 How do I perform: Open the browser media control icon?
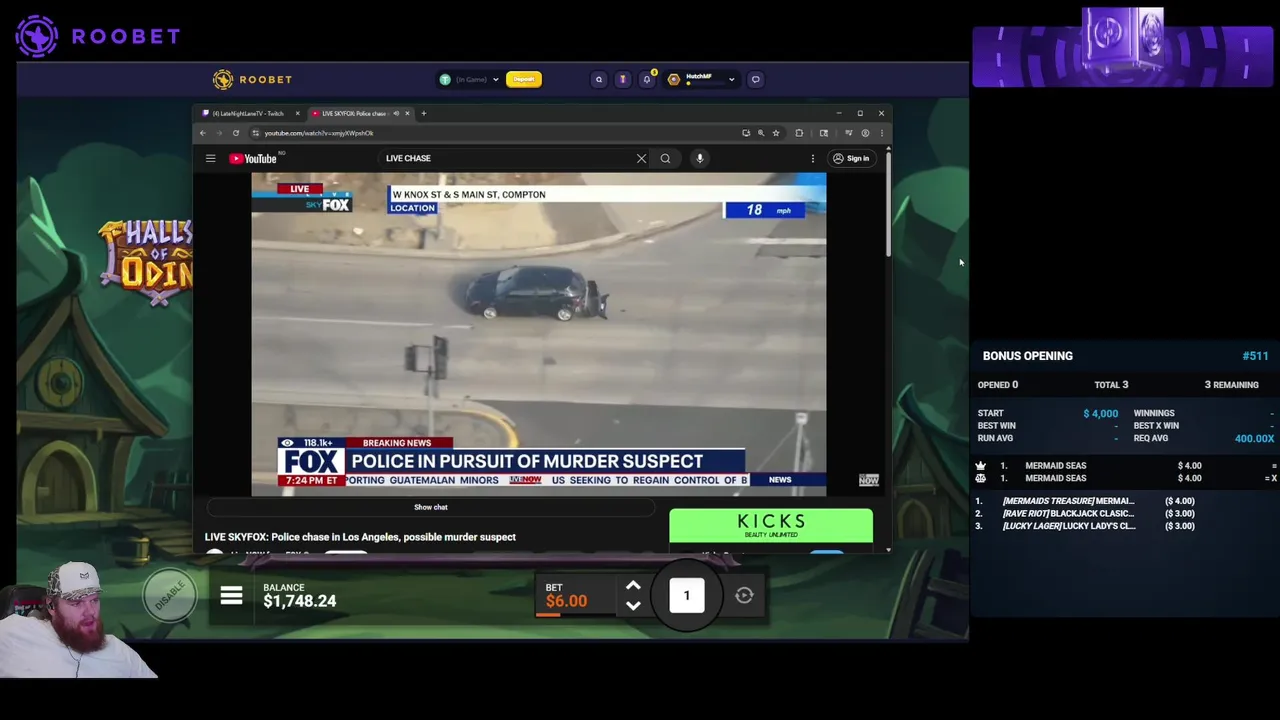[849, 133]
